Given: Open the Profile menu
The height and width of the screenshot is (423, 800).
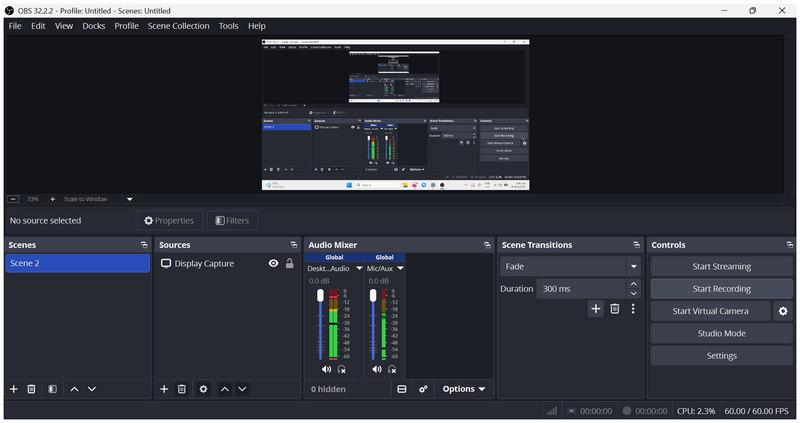Looking at the screenshot, I should (x=127, y=26).
